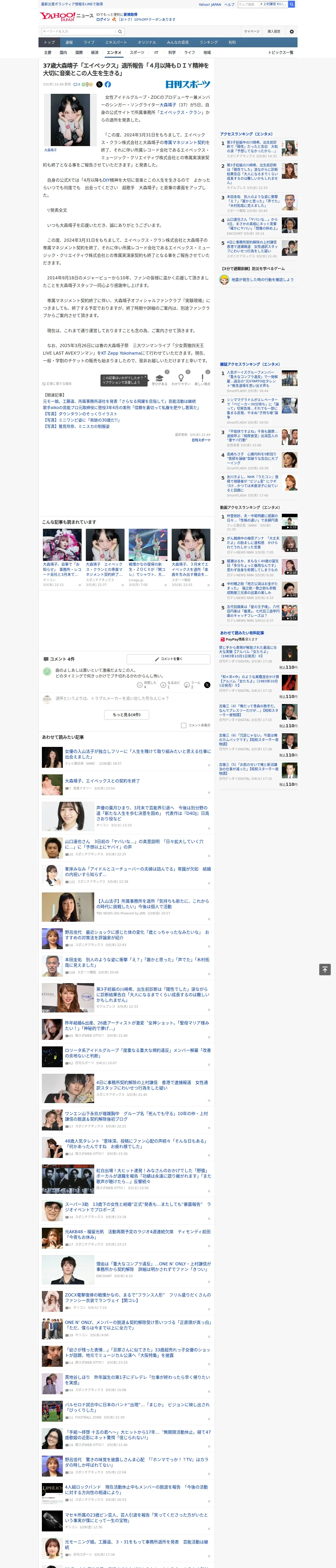Viewport: 336px width, 1568px height.
Task: Open 地震が発生した時の行動を確認しよう link
Action: pos(262,280)
